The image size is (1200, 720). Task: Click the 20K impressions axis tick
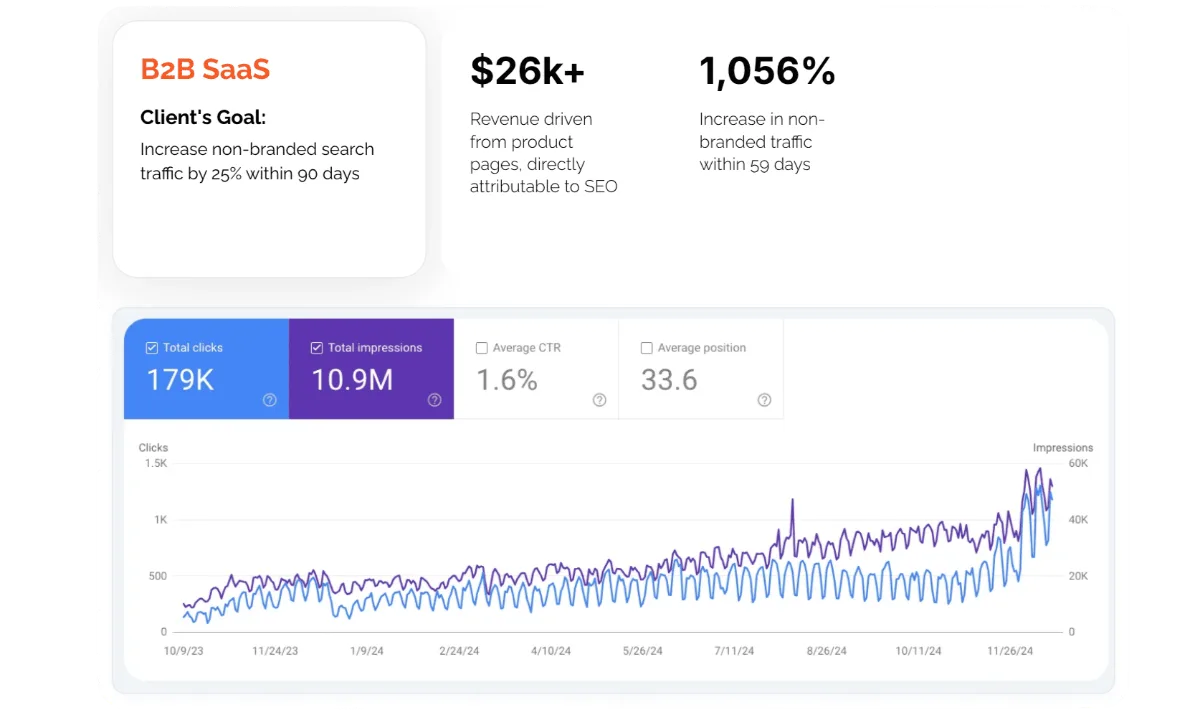pos(1079,576)
